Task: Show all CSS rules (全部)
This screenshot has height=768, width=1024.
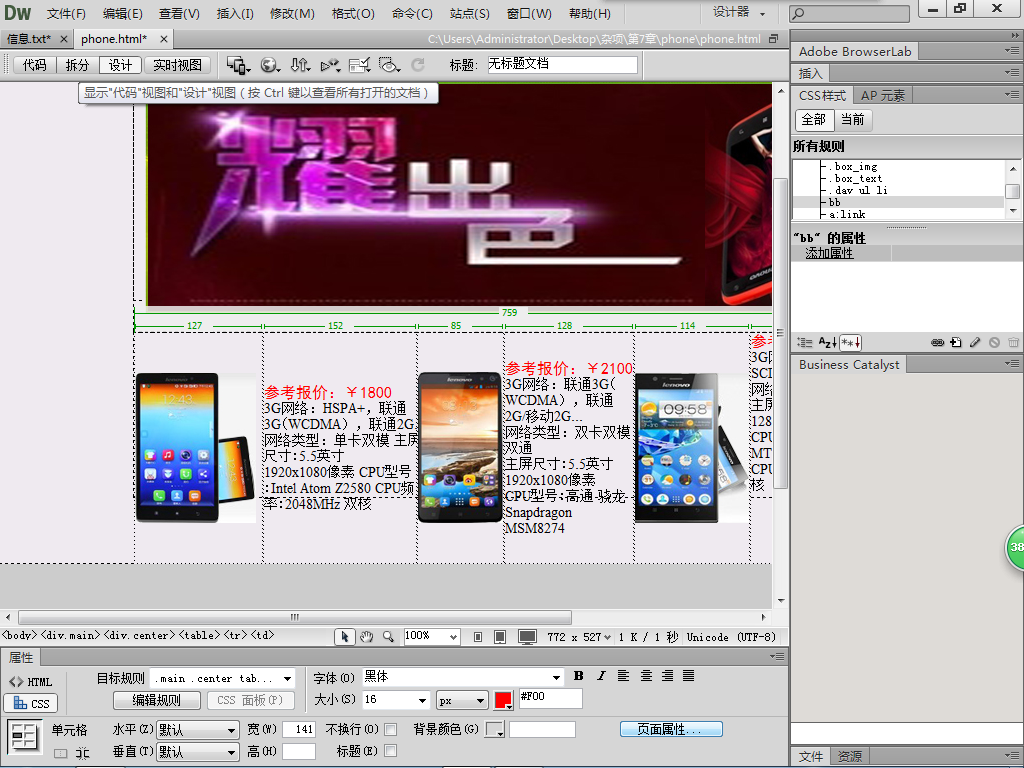Action: (x=814, y=120)
